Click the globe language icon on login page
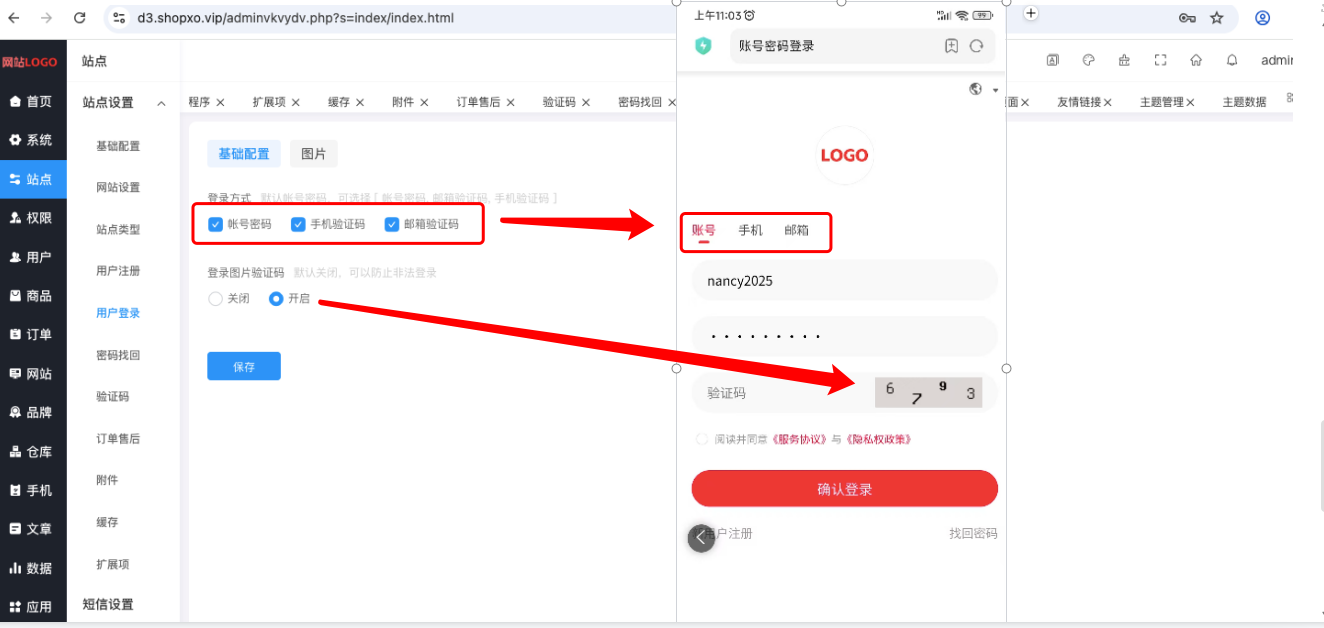This screenshot has height=628, width=1324. click(x=976, y=89)
